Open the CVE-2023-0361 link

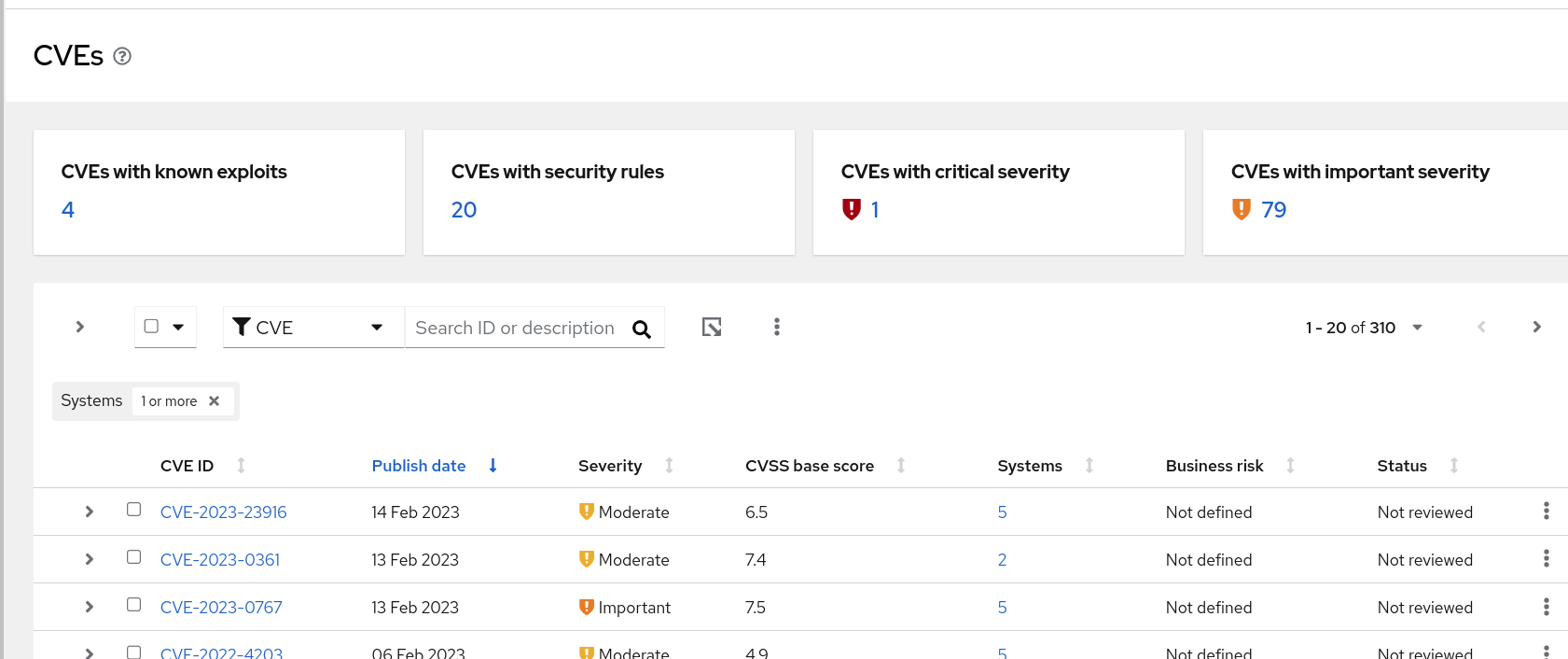tap(220, 560)
